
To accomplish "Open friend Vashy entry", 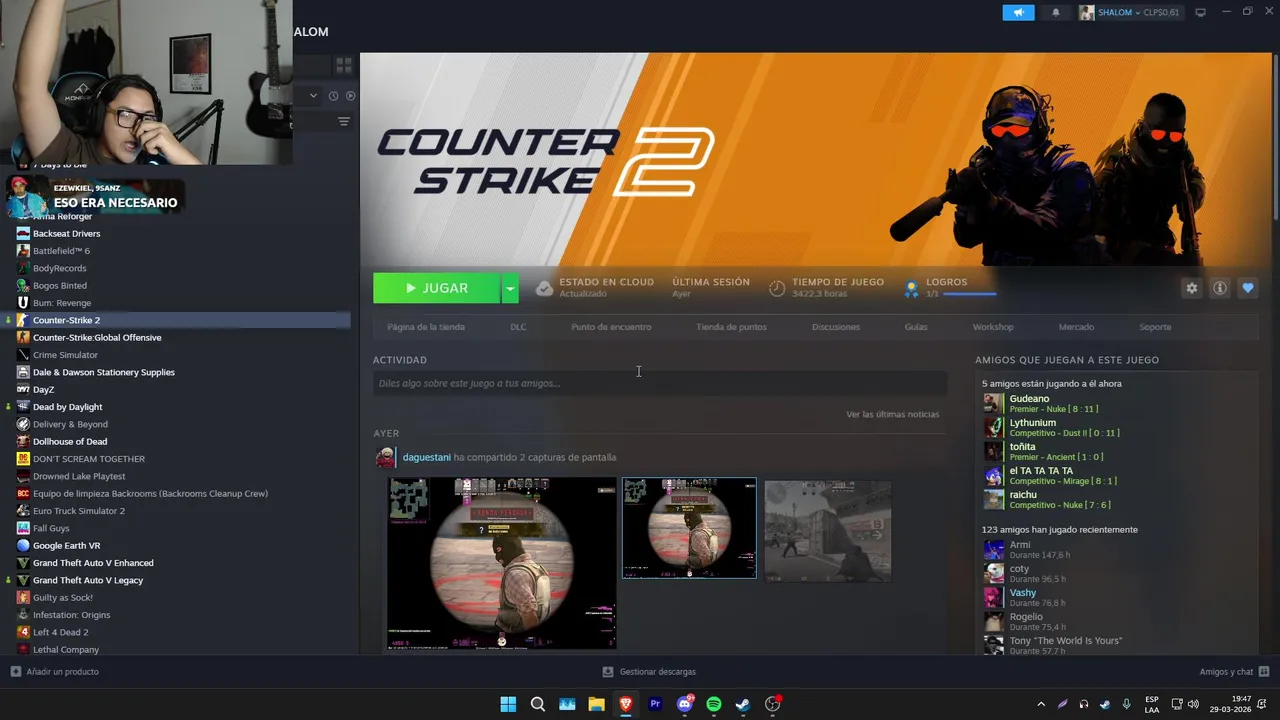I will [1027, 597].
